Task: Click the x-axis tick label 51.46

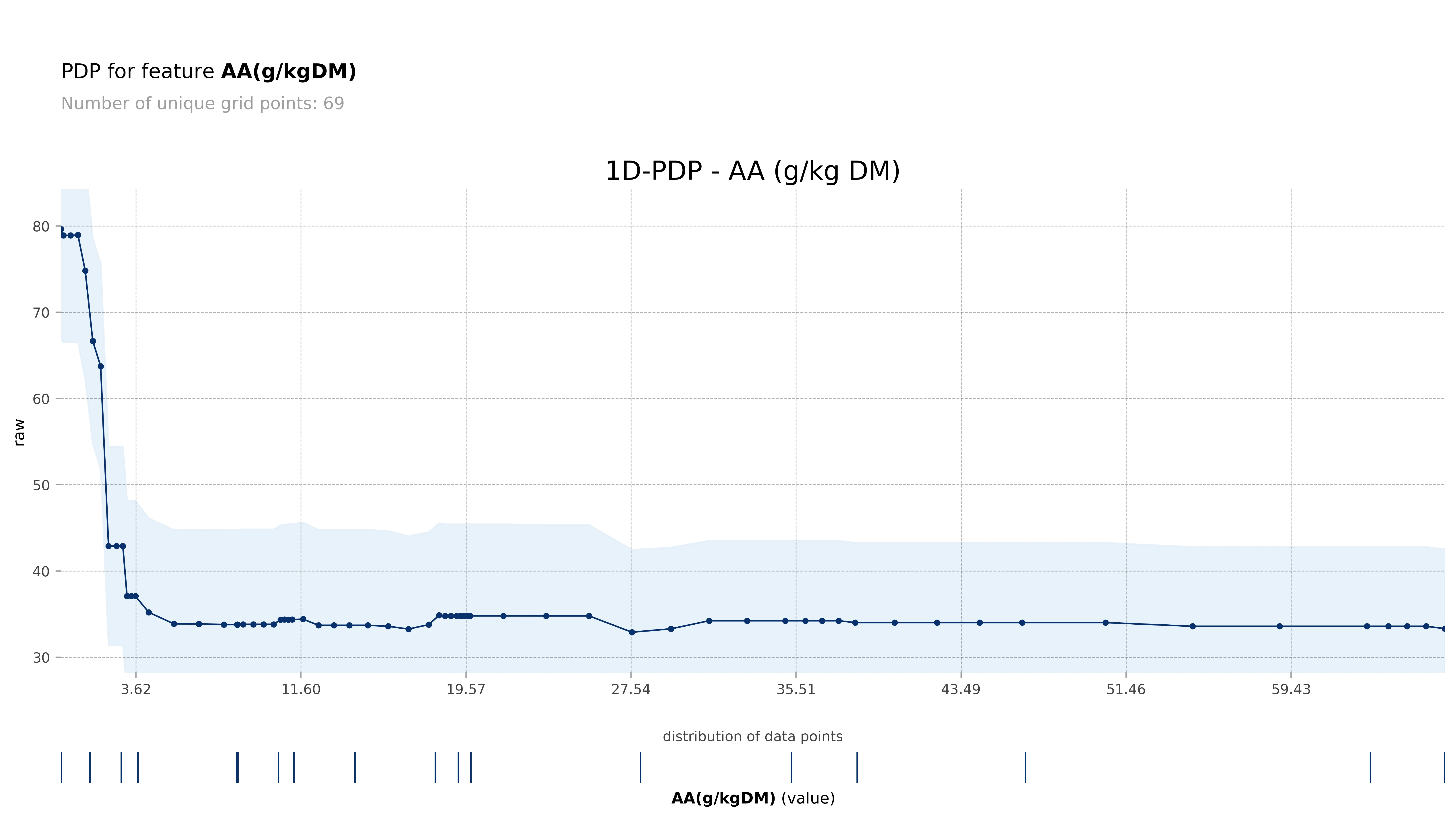Action: click(1126, 690)
